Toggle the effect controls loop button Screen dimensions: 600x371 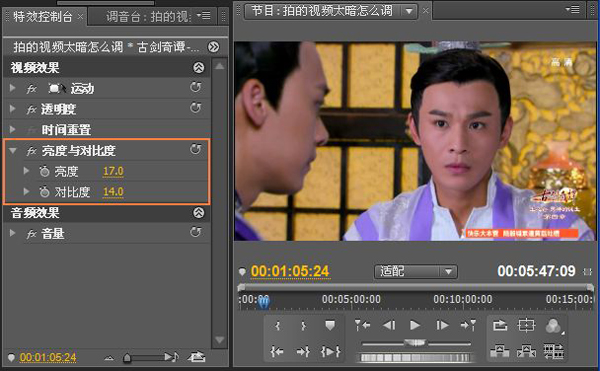pos(196,357)
